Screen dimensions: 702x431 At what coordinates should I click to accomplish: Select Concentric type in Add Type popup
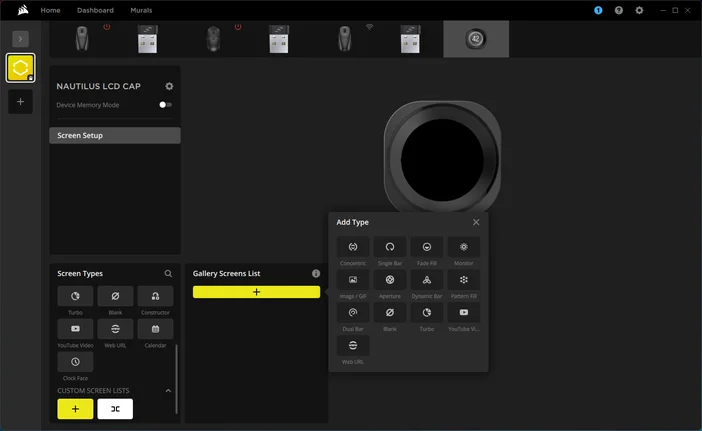coord(353,247)
